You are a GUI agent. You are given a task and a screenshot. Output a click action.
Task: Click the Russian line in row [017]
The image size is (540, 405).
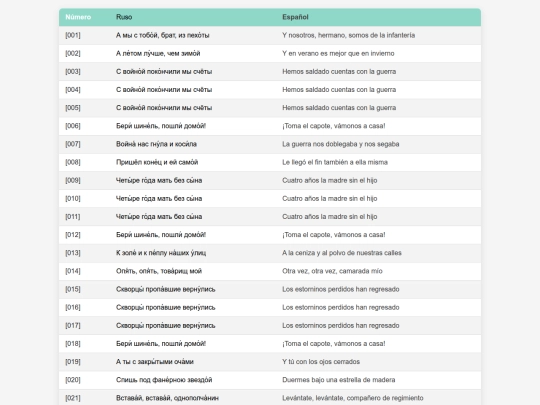pos(166,325)
